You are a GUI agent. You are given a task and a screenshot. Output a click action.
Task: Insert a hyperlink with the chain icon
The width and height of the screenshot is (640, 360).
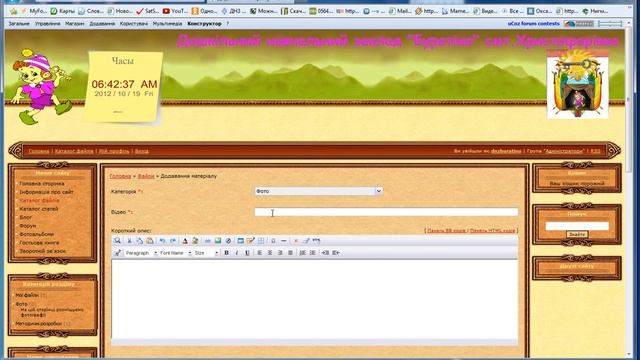click(x=207, y=241)
